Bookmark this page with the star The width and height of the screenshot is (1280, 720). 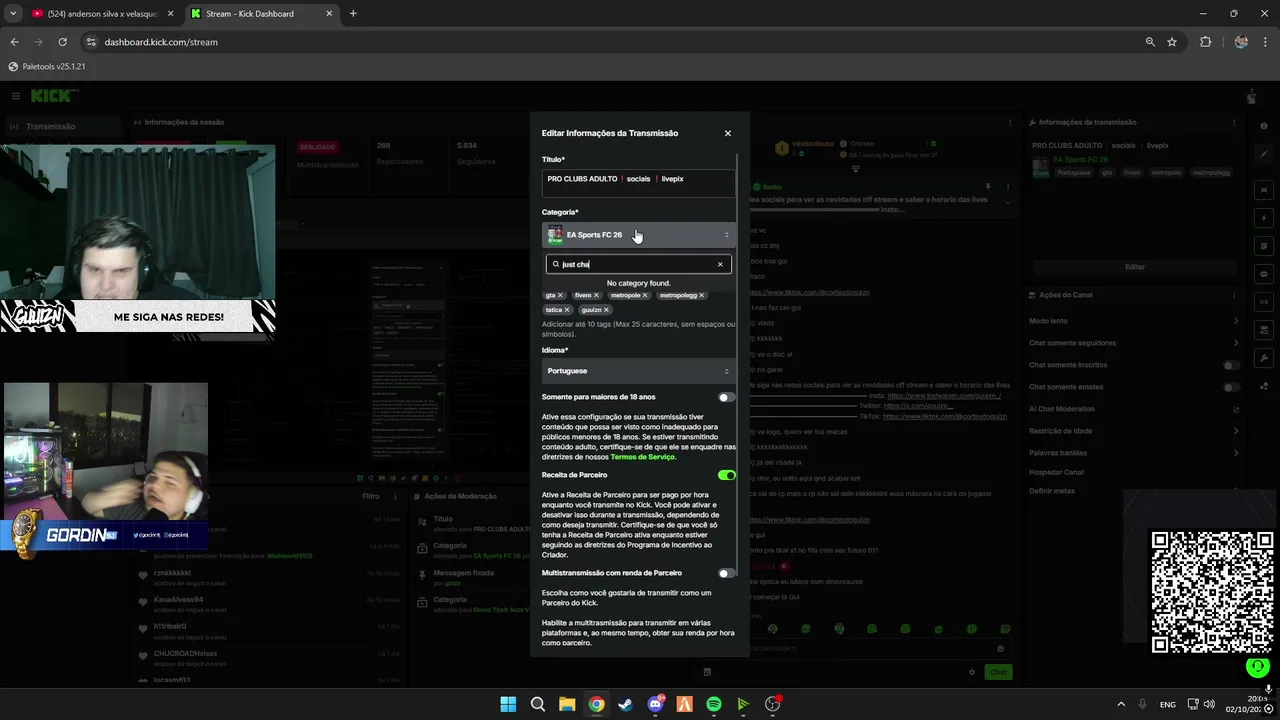tap(1172, 42)
